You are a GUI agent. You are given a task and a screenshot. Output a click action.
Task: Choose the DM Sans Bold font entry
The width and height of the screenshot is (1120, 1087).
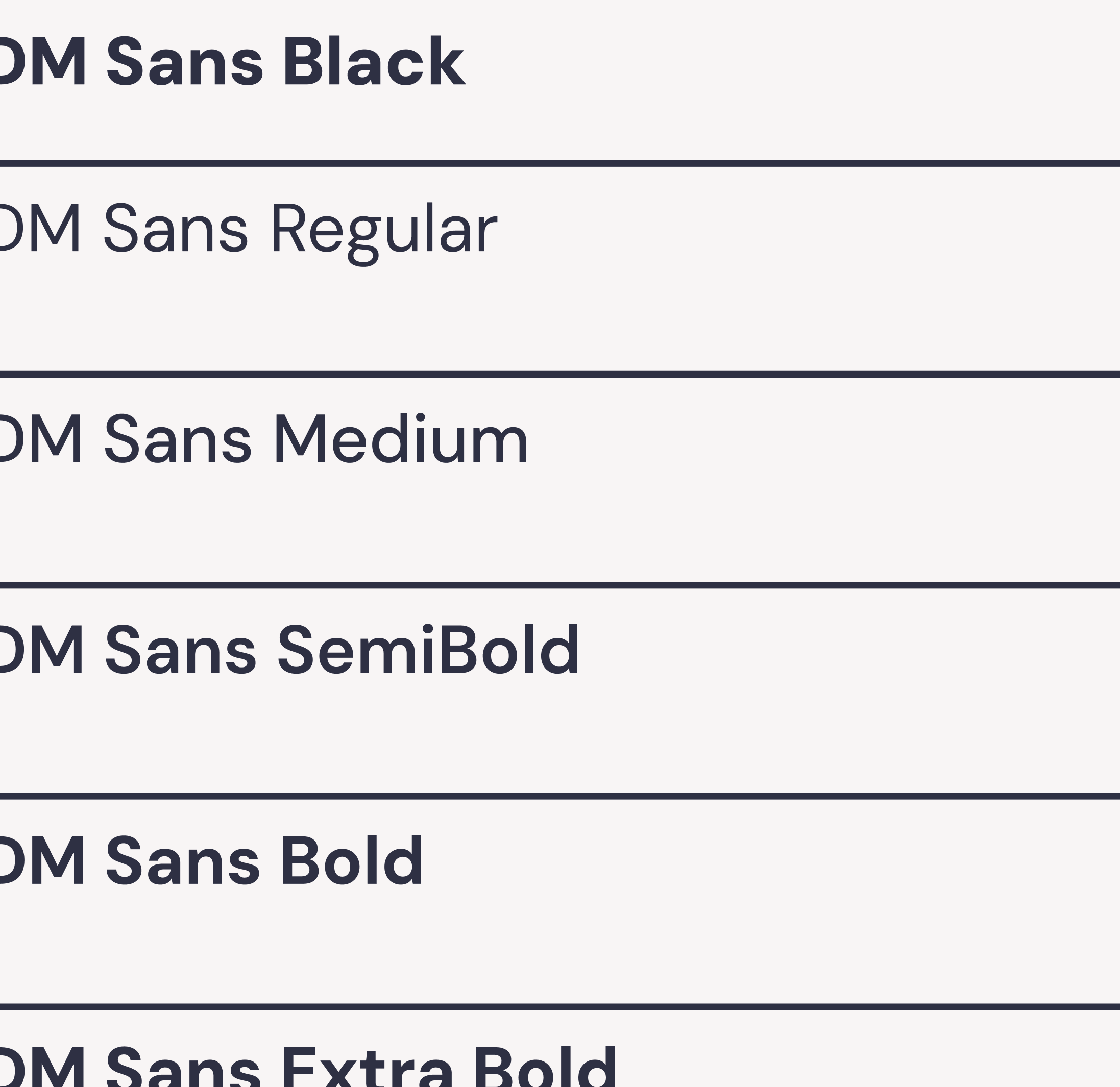tap(211, 861)
